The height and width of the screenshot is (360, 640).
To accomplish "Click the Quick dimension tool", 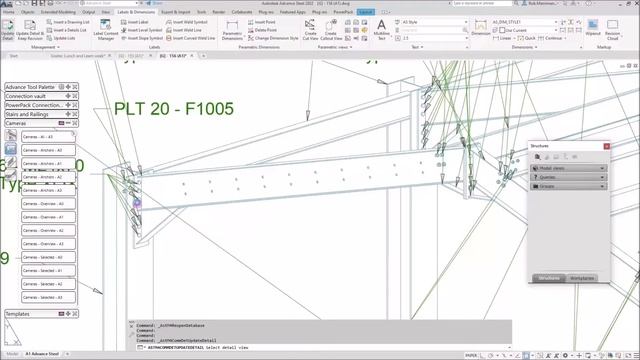I will point(527,38).
